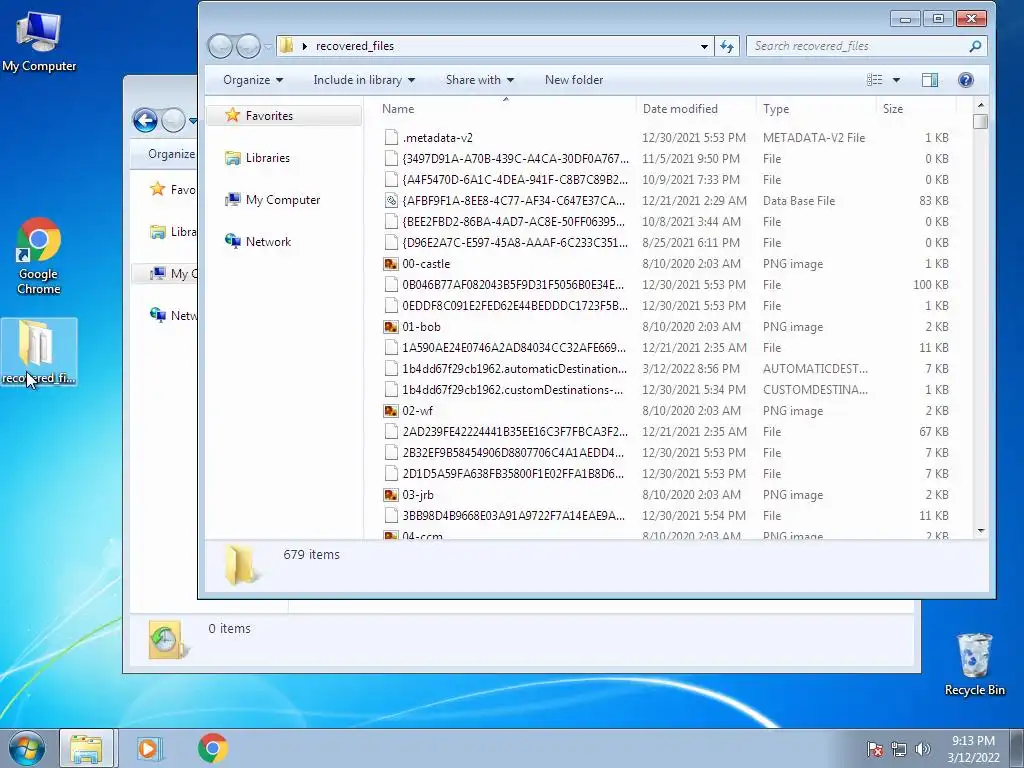The image size is (1024, 768).
Task: Expand the address bar history dropdown
Action: tap(704, 46)
